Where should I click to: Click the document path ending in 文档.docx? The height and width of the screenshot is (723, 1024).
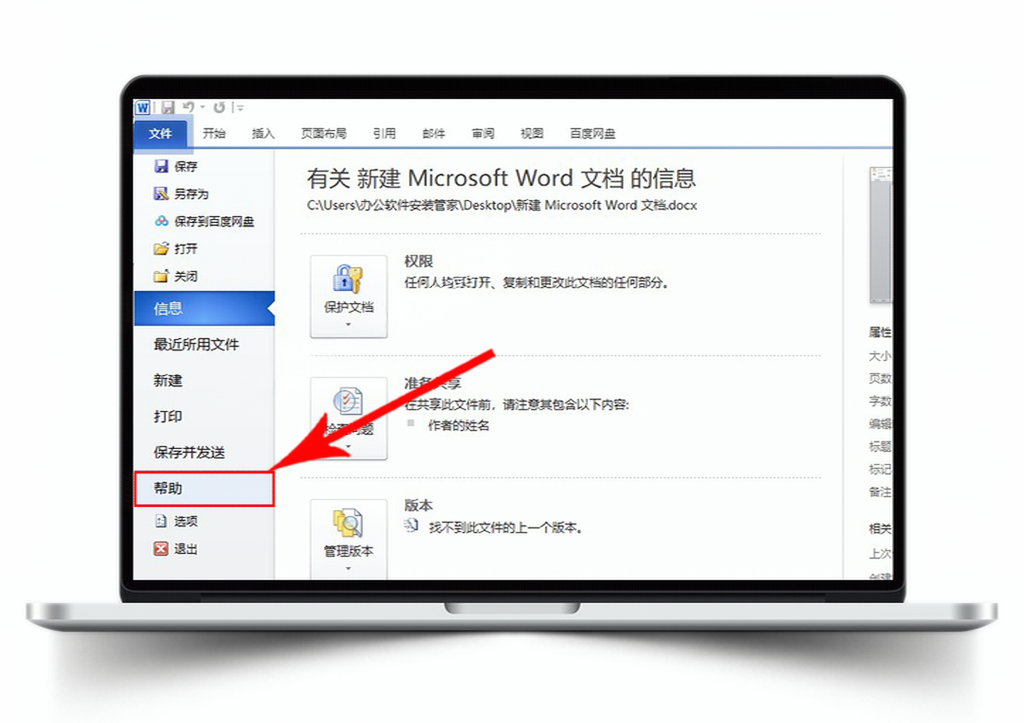502,205
